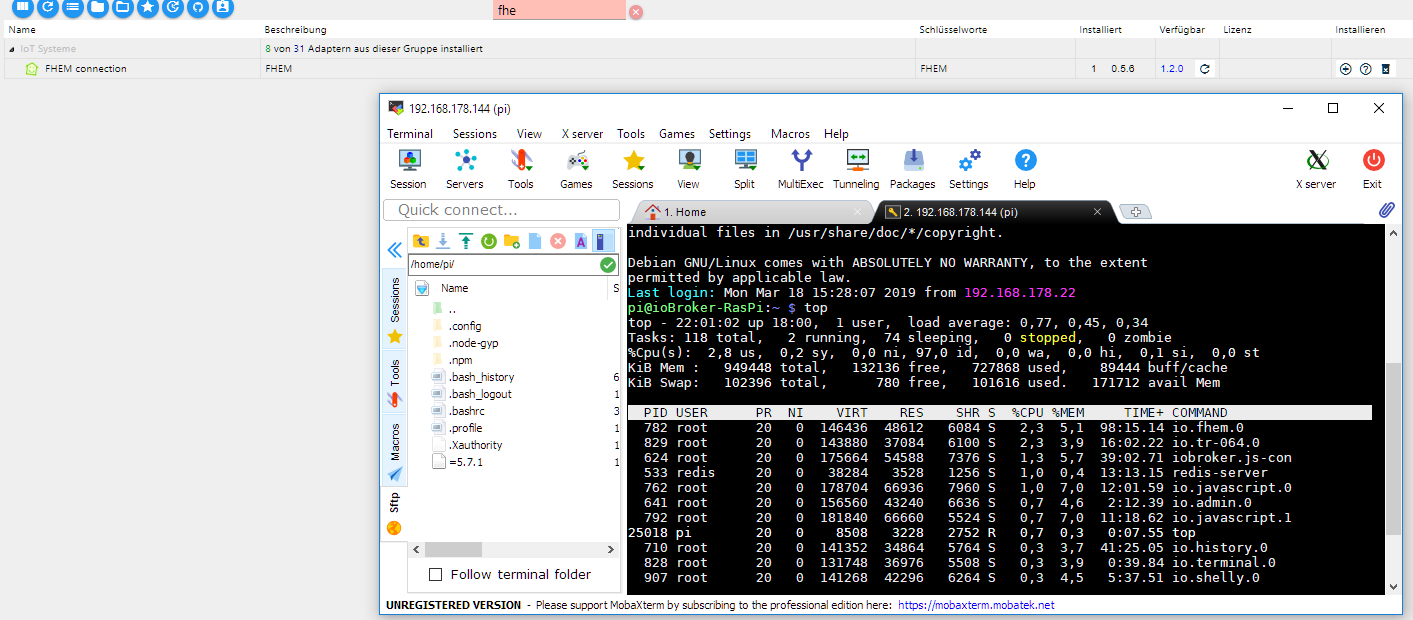This screenshot has height=620, width=1413.
Task: Enable Follow terminal folder checkbox
Action: pos(435,574)
